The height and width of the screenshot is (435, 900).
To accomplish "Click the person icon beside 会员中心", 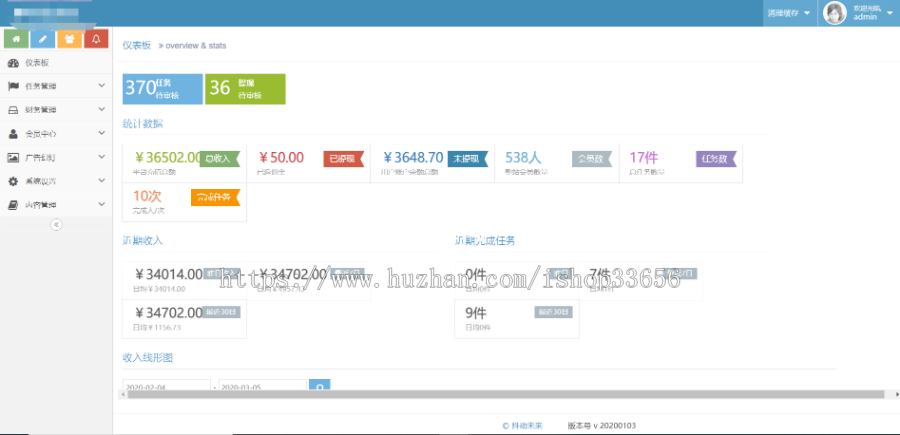I will [x=13, y=134].
